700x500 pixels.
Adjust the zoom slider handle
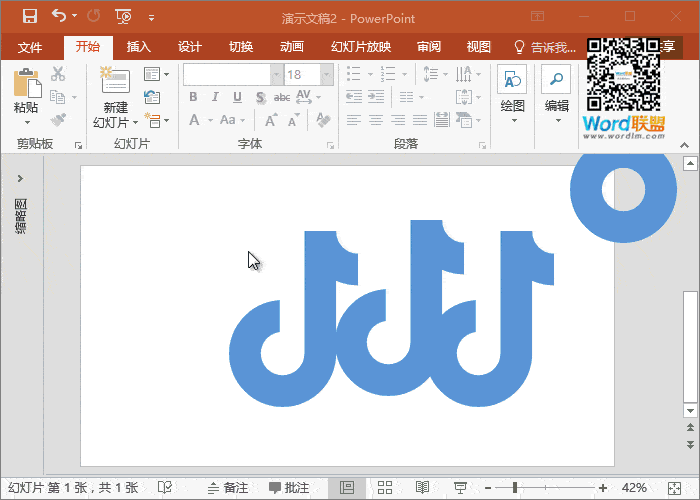(x=515, y=488)
